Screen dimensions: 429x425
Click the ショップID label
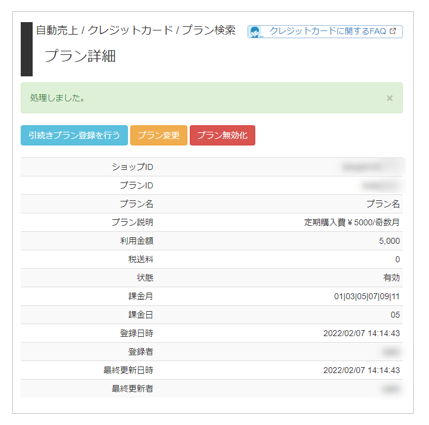tap(132, 167)
